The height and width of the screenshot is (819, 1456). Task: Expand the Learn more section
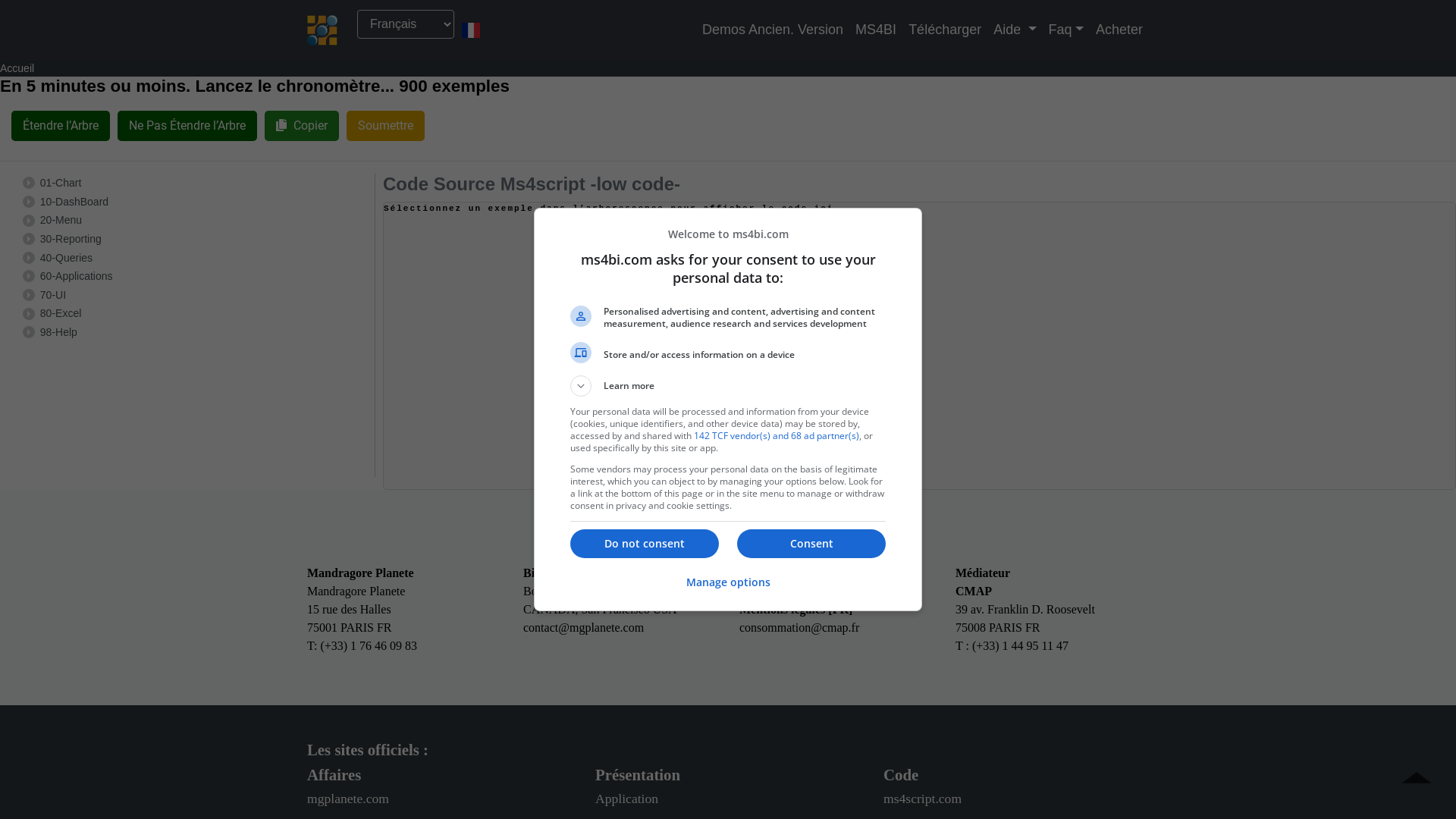pos(581,386)
